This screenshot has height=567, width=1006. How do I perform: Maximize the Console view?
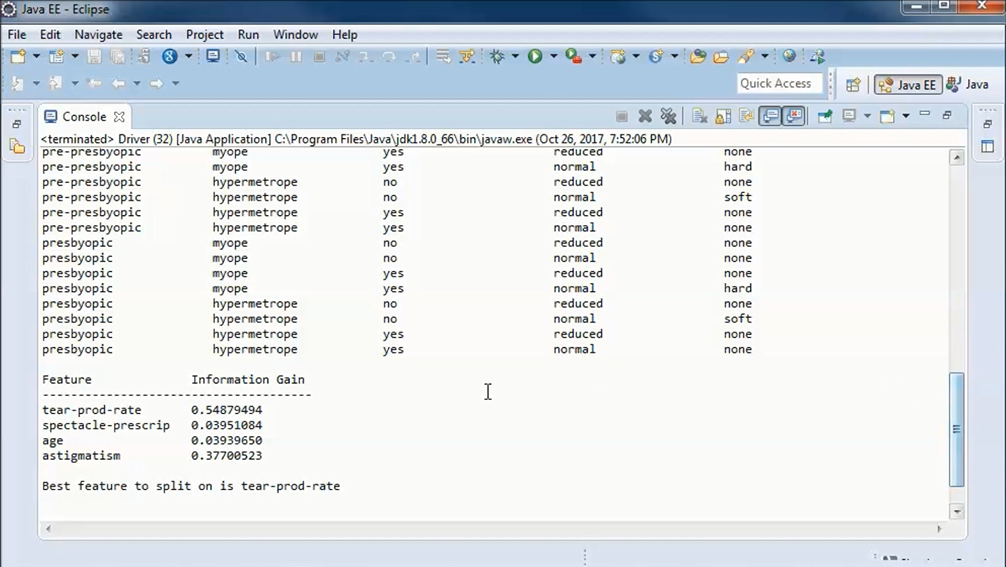pyautogui.click(x=947, y=114)
